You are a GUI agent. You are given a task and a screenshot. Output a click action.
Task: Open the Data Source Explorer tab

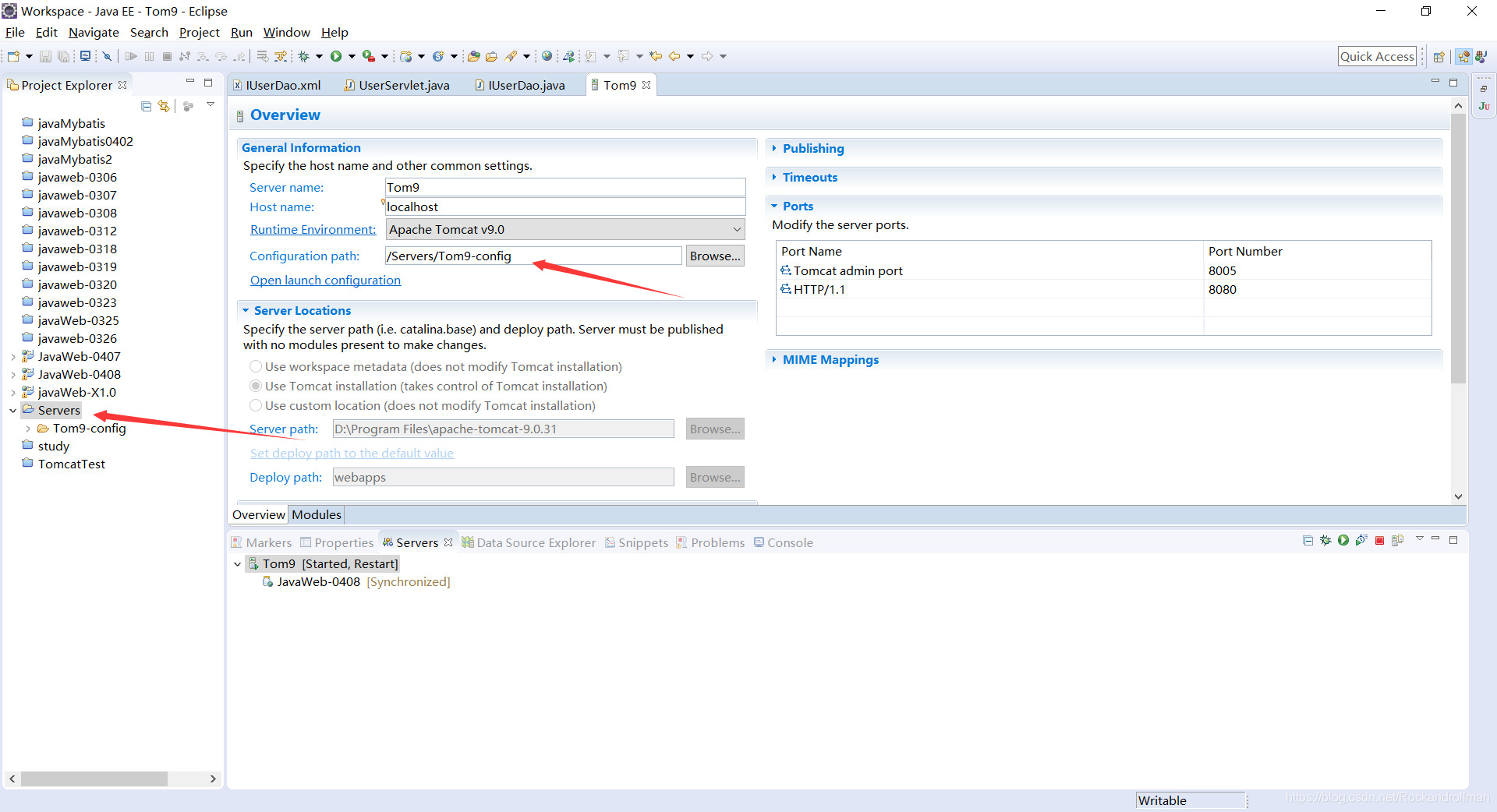pyautogui.click(x=529, y=542)
